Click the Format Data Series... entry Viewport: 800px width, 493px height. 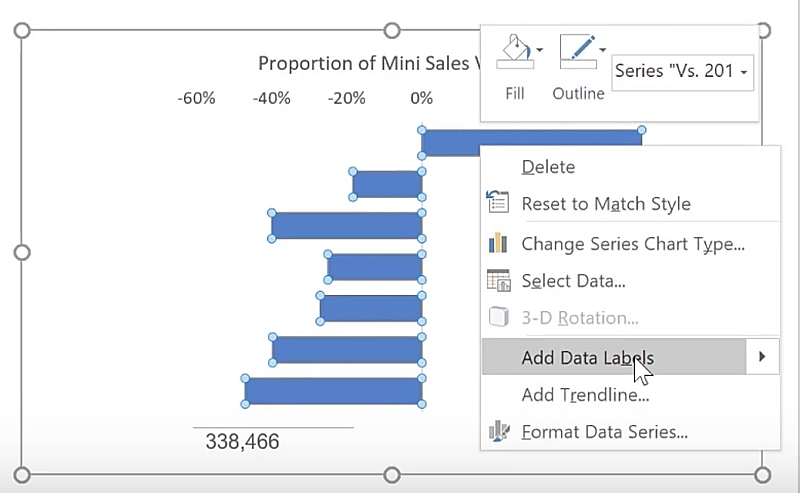[x=604, y=432]
